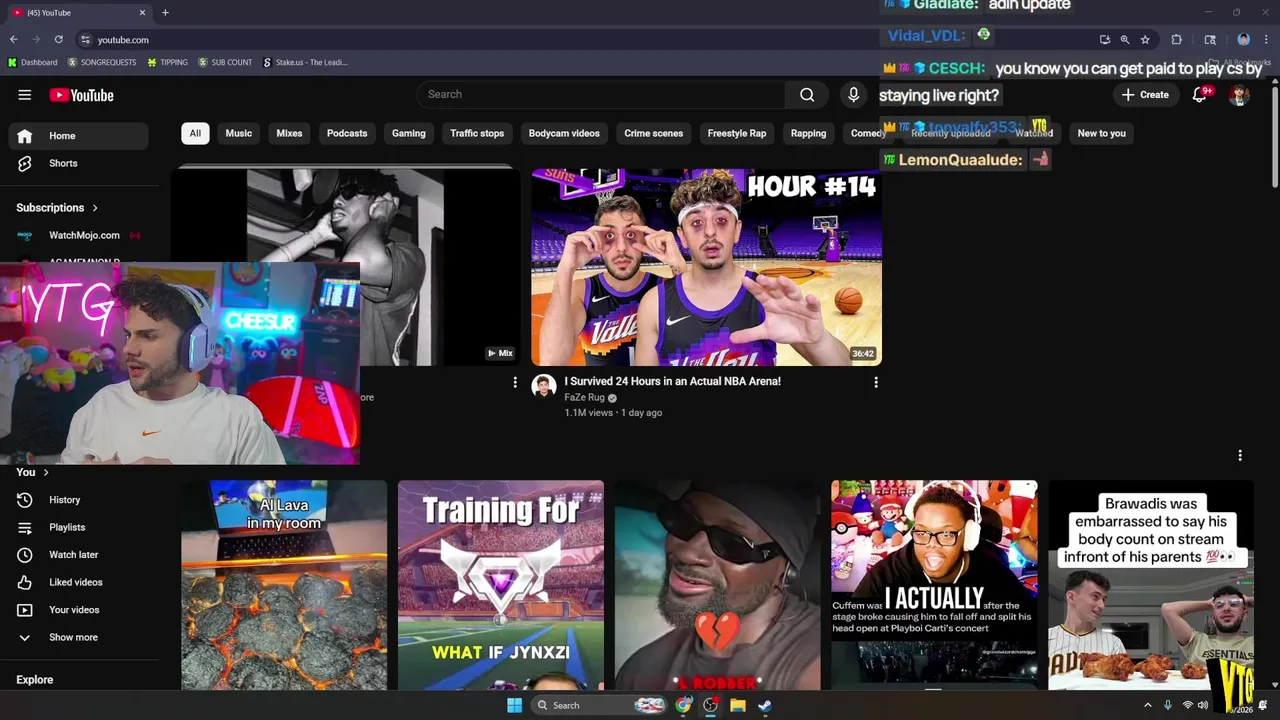
Task: Open the Brawadis body count short
Action: pos(1151,585)
